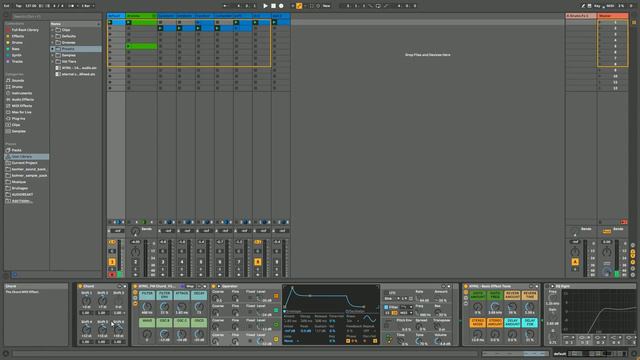Viewport: 640px width, 360px height.
Task: Click the New button in the control bar
Action: [x=326, y=6]
